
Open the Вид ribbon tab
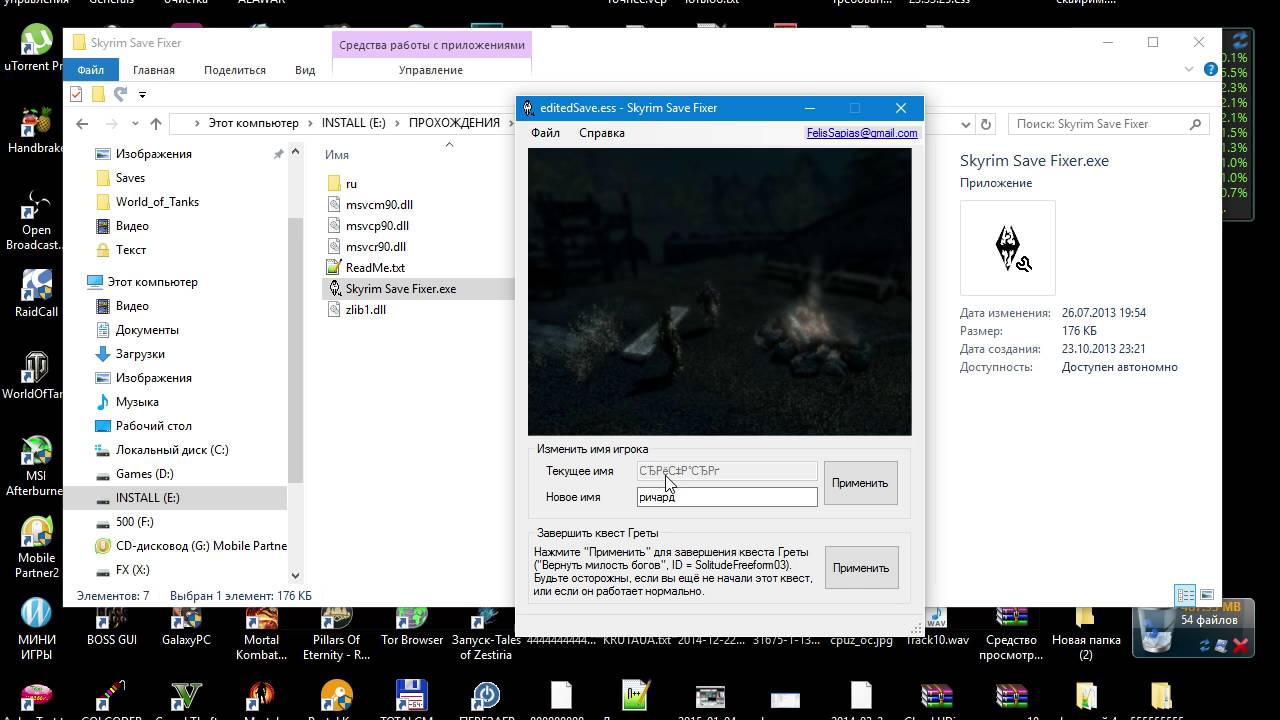pyautogui.click(x=305, y=70)
